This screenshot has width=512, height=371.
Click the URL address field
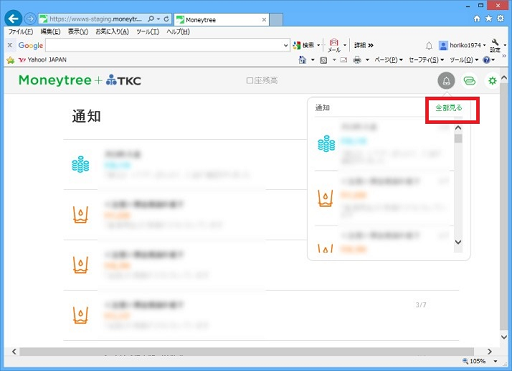pos(96,19)
